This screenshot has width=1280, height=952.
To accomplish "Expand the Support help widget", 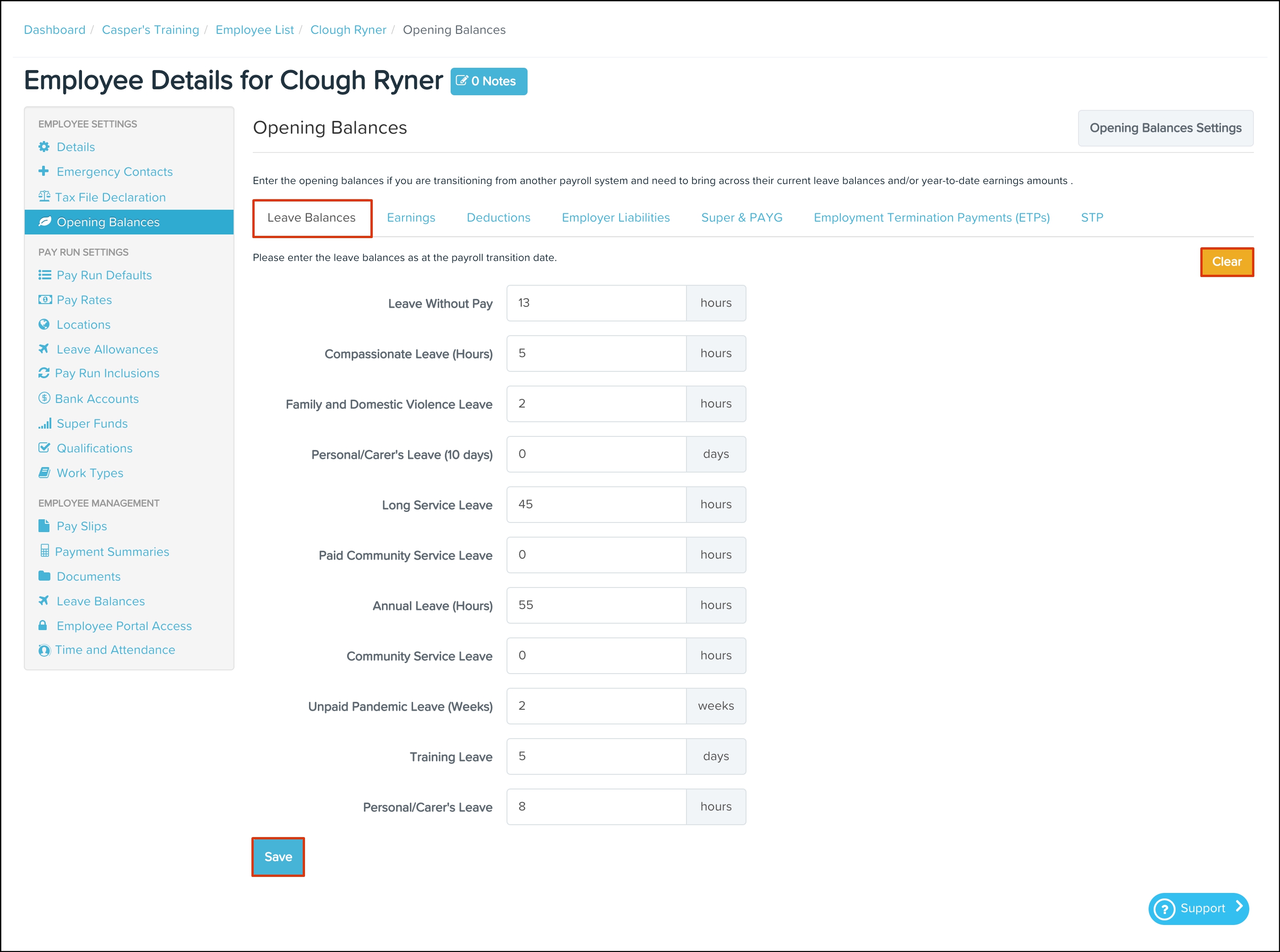I will point(1198,908).
